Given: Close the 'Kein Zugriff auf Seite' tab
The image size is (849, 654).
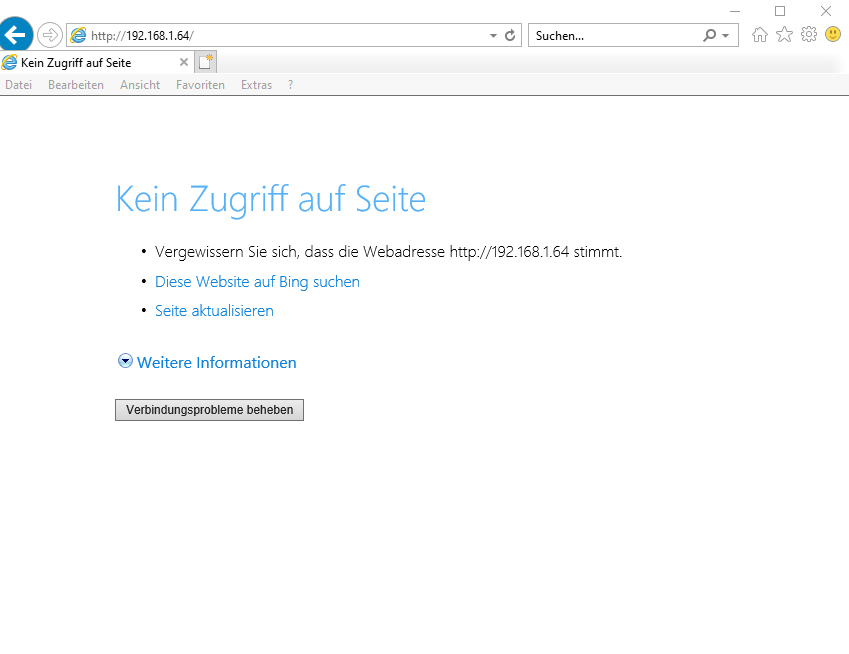Looking at the screenshot, I should [183, 63].
